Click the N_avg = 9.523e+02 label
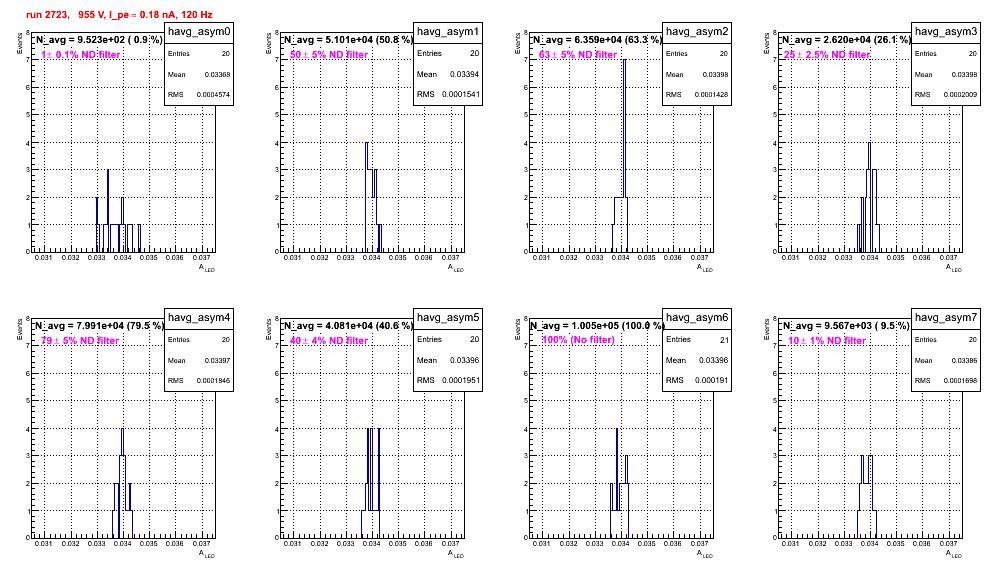 pos(99,40)
